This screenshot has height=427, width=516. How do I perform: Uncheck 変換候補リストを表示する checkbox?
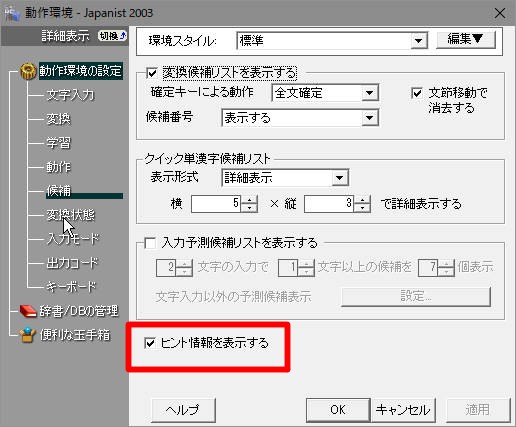pyautogui.click(x=152, y=73)
